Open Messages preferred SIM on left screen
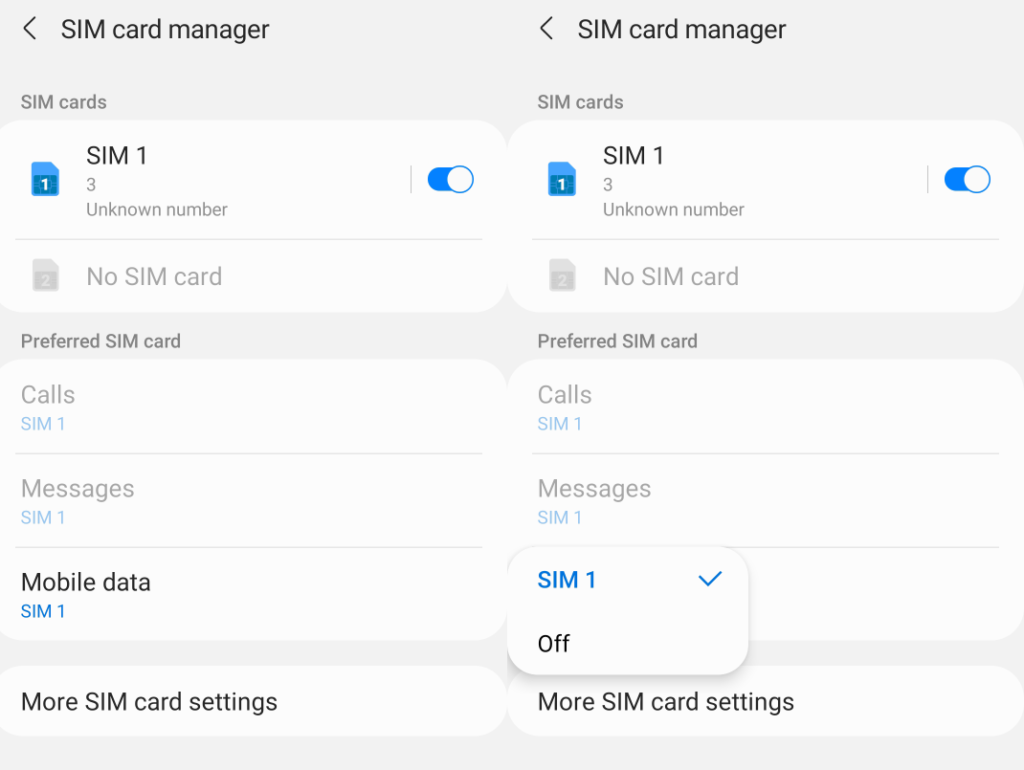The image size is (1024, 770). point(251,501)
